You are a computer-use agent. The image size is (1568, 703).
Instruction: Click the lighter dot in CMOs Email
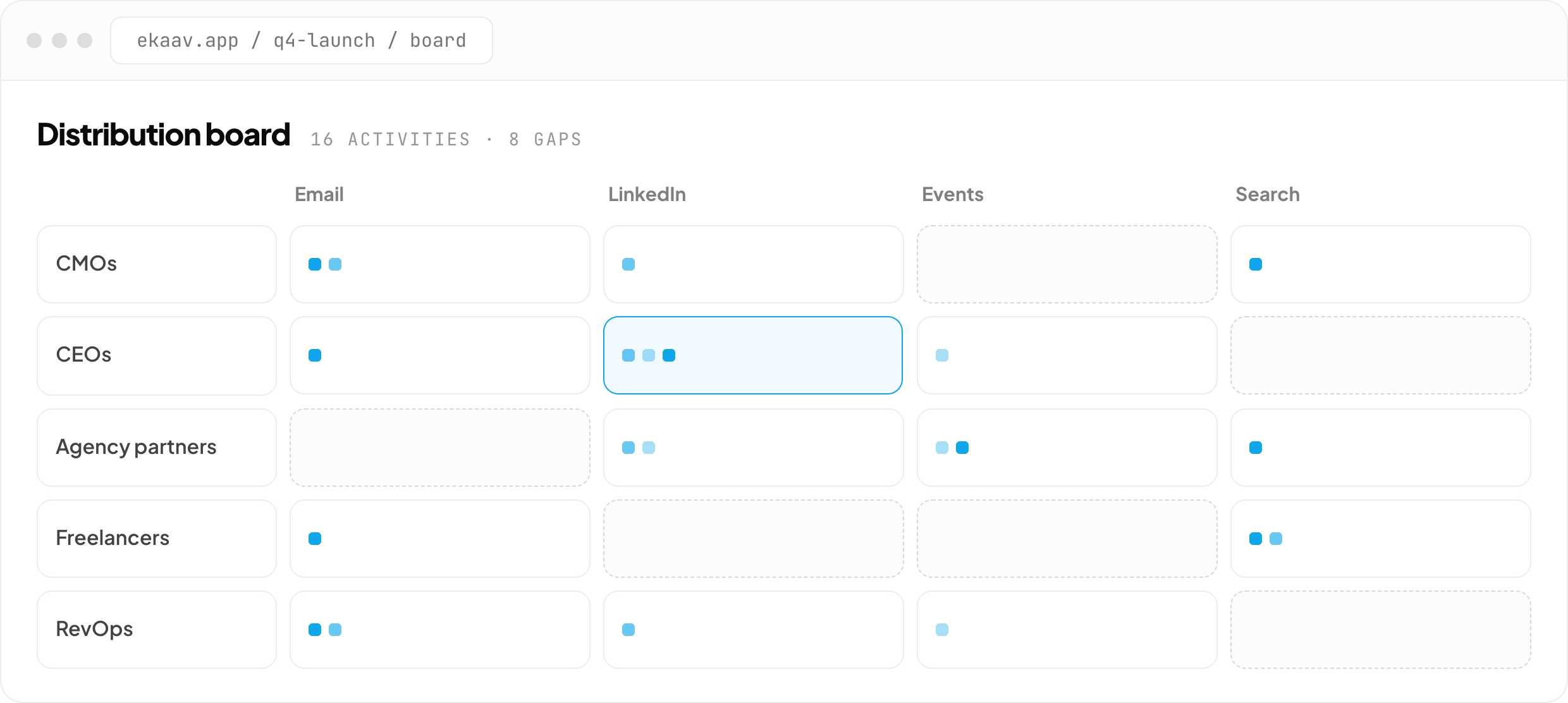(x=335, y=264)
